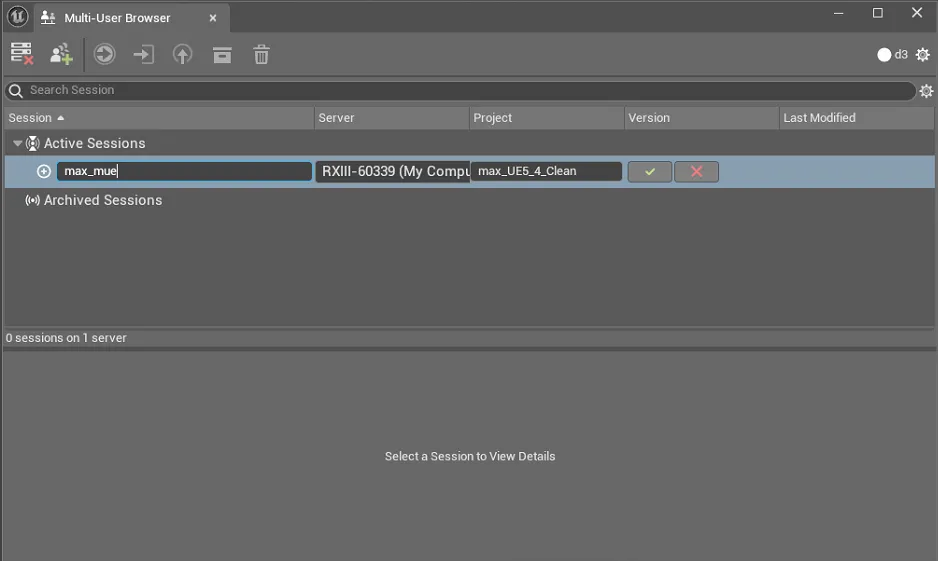Image resolution: width=938 pixels, height=561 pixels.
Task: Select the Archived Sessions group
Action: (x=102, y=200)
